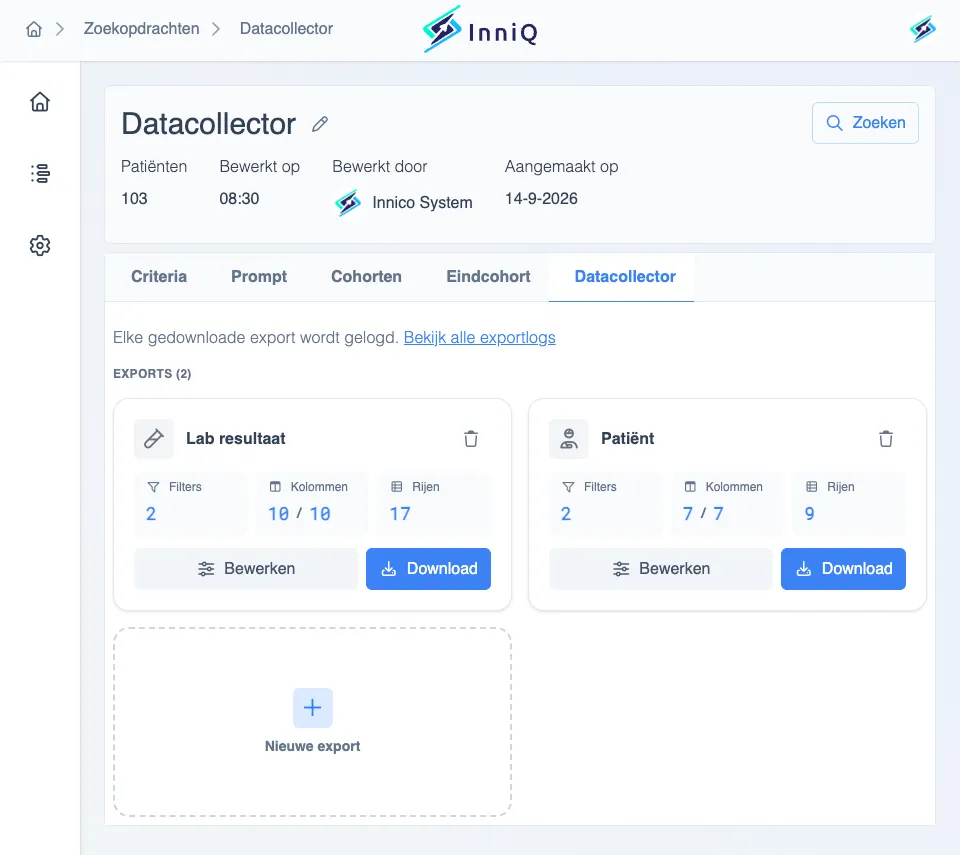
Task: Download the Patiënt export
Action: click(x=844, y=569)
